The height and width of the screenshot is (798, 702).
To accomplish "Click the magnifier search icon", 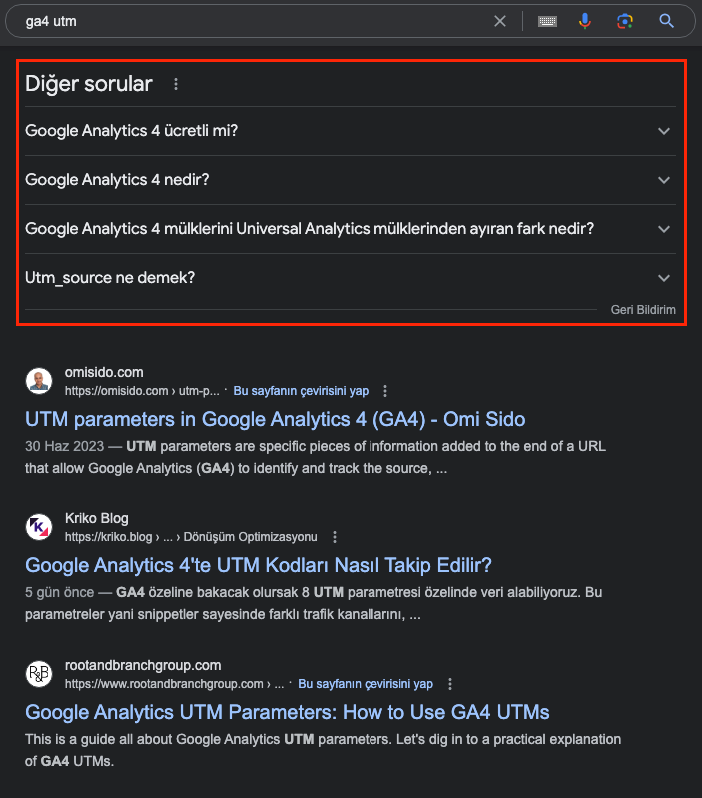I will pyautogui.click(x=667, y=21).
